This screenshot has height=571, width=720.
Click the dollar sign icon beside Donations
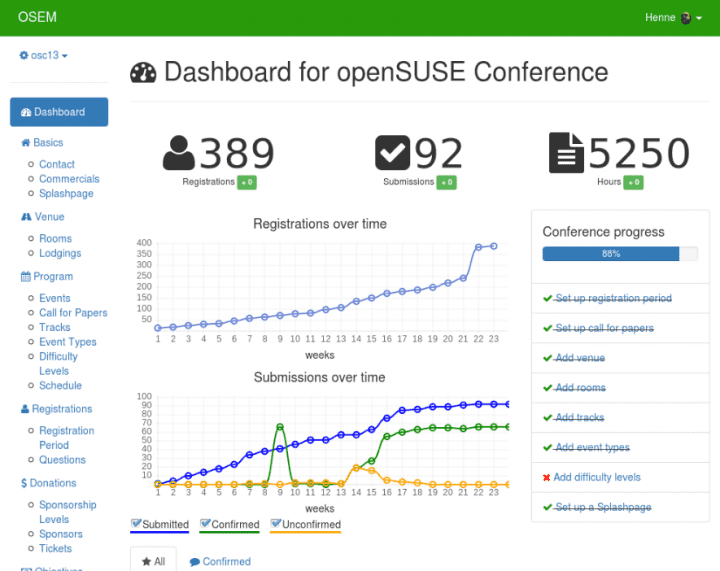click(24, 483)
